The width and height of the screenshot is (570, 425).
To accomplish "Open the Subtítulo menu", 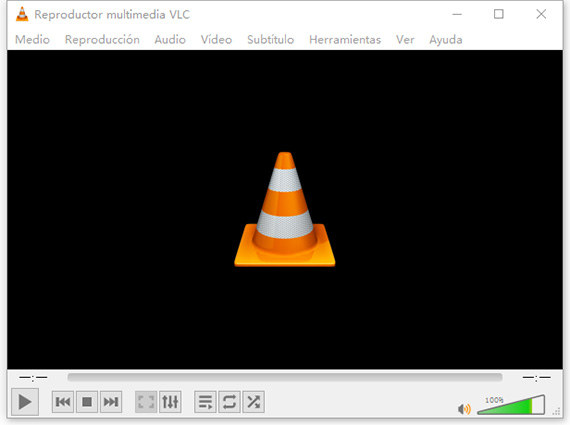I will (x=270, y=39).
